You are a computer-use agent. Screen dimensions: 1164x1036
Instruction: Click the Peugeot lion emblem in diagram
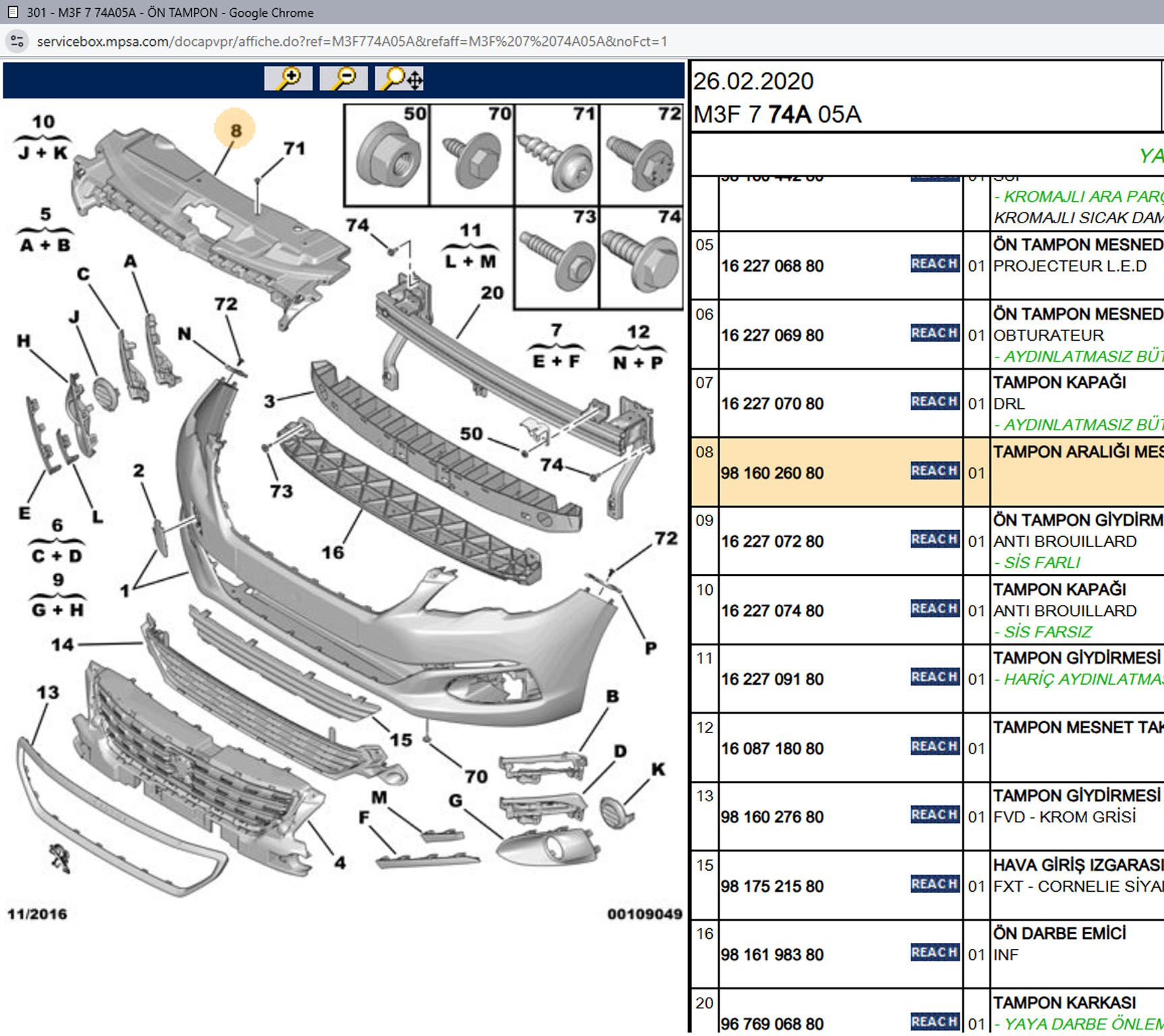click(x=60, y=858)
